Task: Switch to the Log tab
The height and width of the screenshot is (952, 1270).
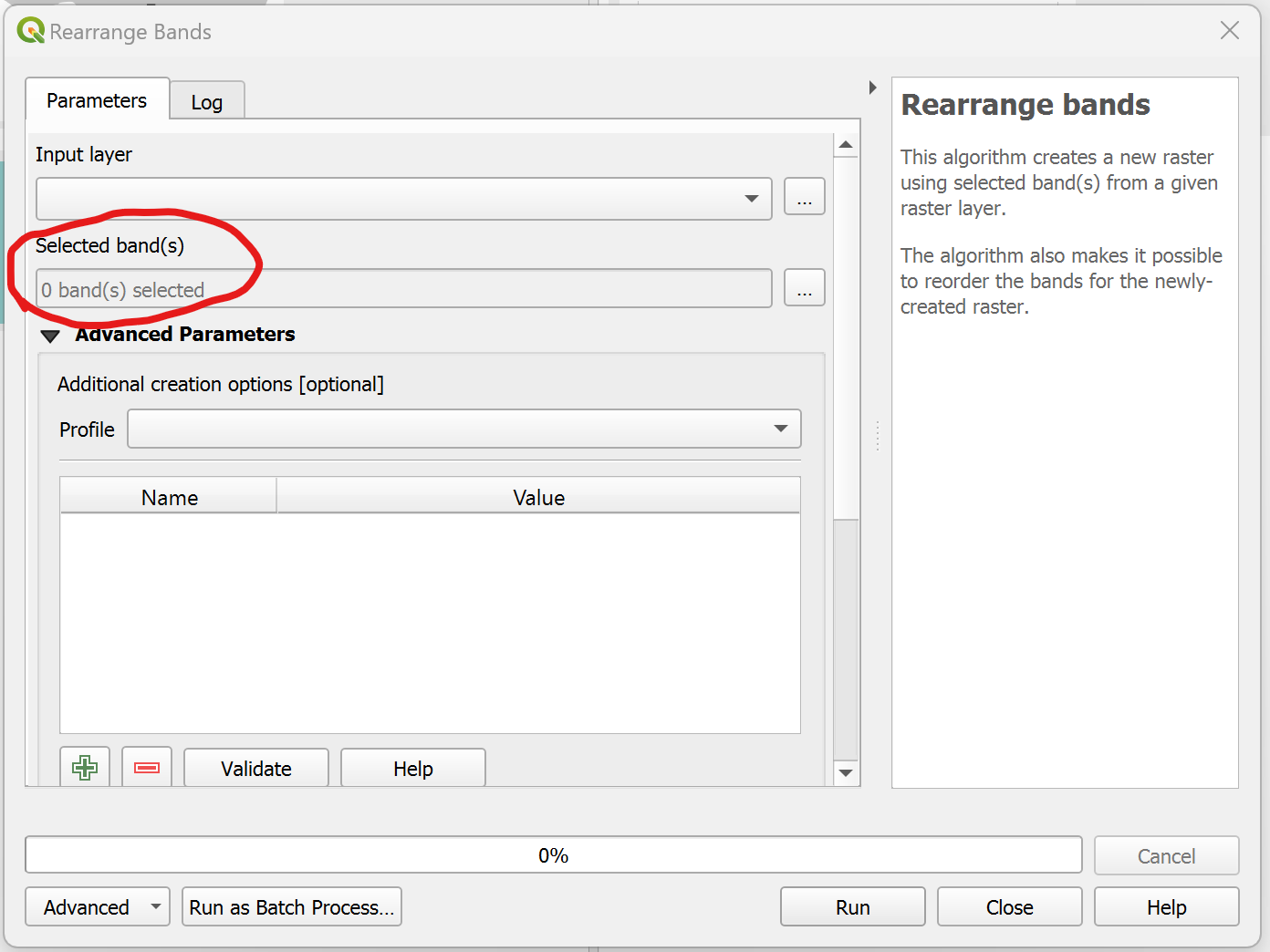Action: pyautogui.click(x=207, y=101)
